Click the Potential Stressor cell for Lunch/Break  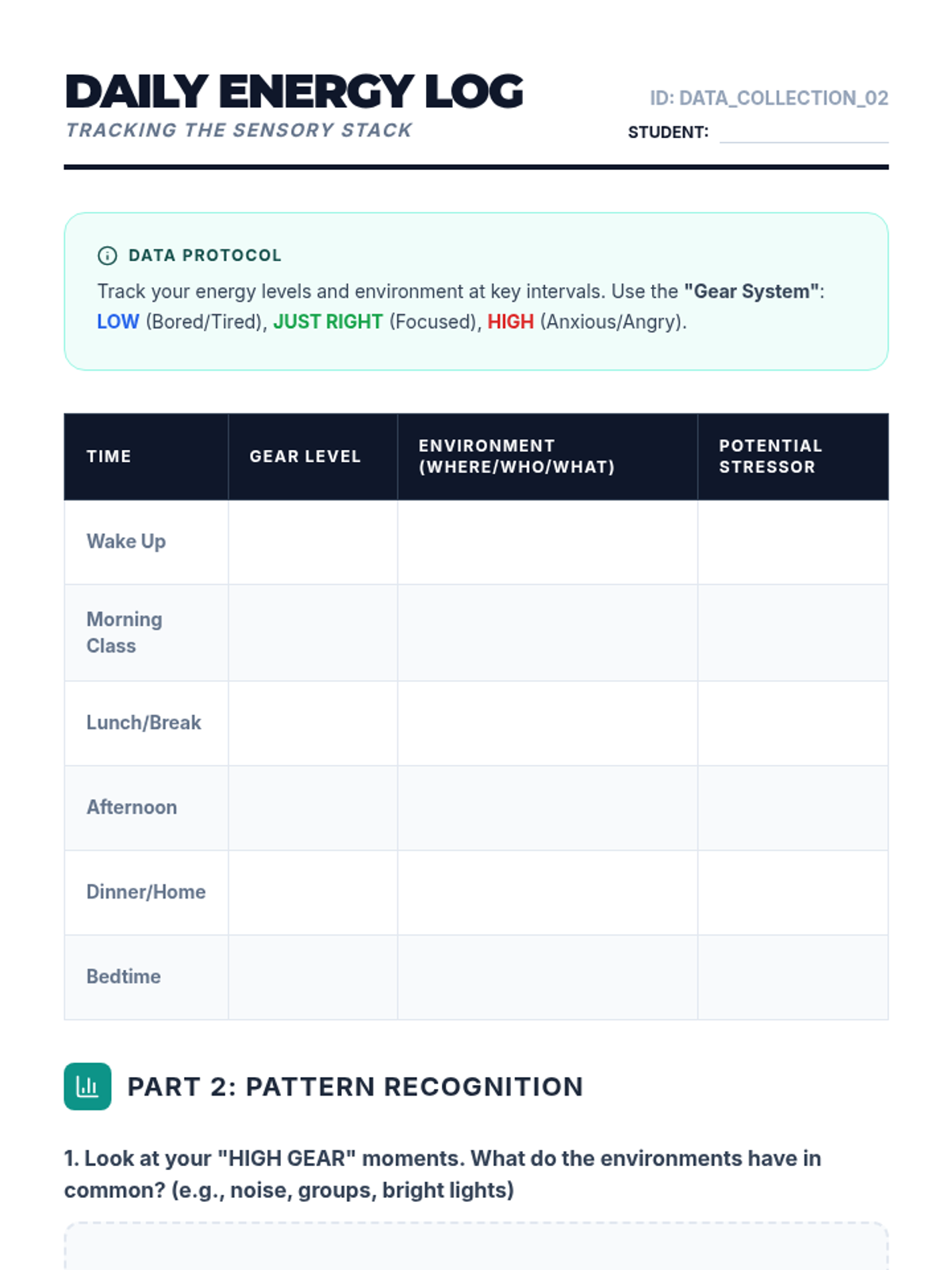tap(793, 723)
